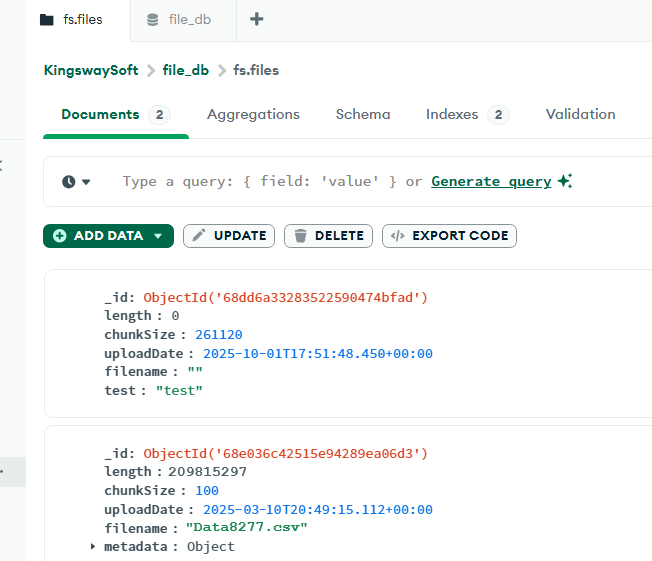652x561 pixels.
Task: Click the EXPORT CODE button
Action: point(449,236)
